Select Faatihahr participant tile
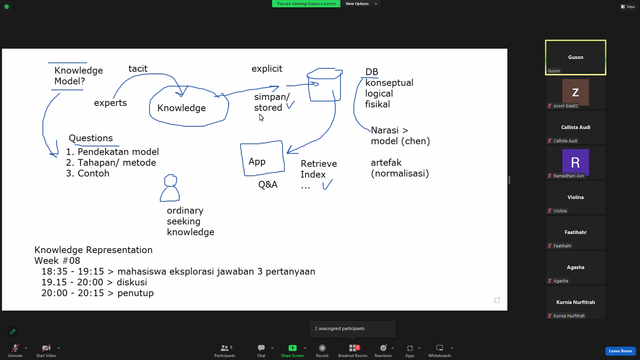The height and width of the screenshot is (360, 640). [576, 233]
